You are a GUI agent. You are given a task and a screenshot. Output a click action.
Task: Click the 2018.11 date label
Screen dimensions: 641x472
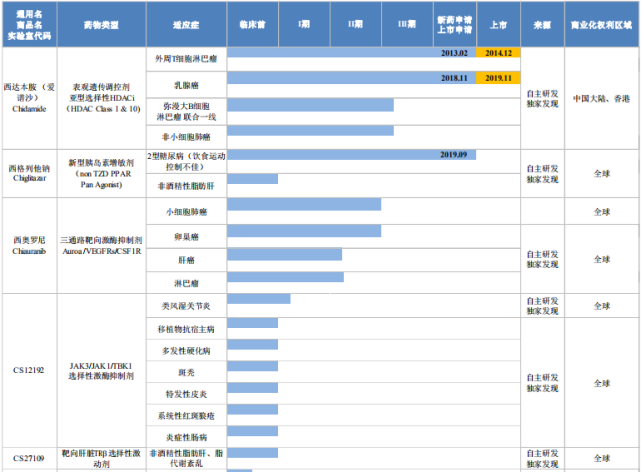(x=454, y=78)
